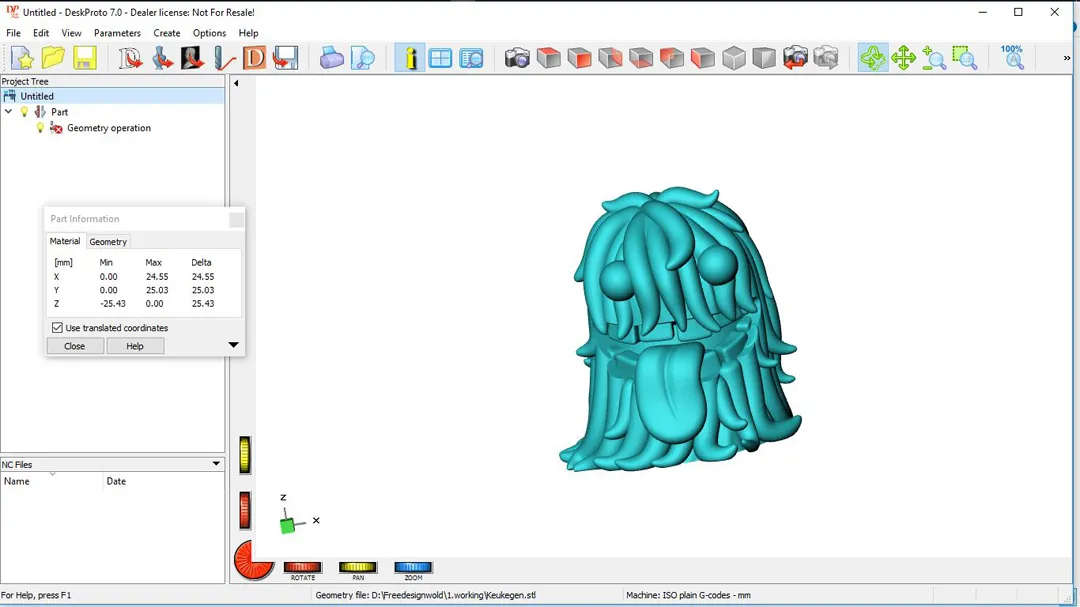Toggle the light bulb visibility for Part
Viewport: 1080px width, 607px height.
click(x=24, y=112)
